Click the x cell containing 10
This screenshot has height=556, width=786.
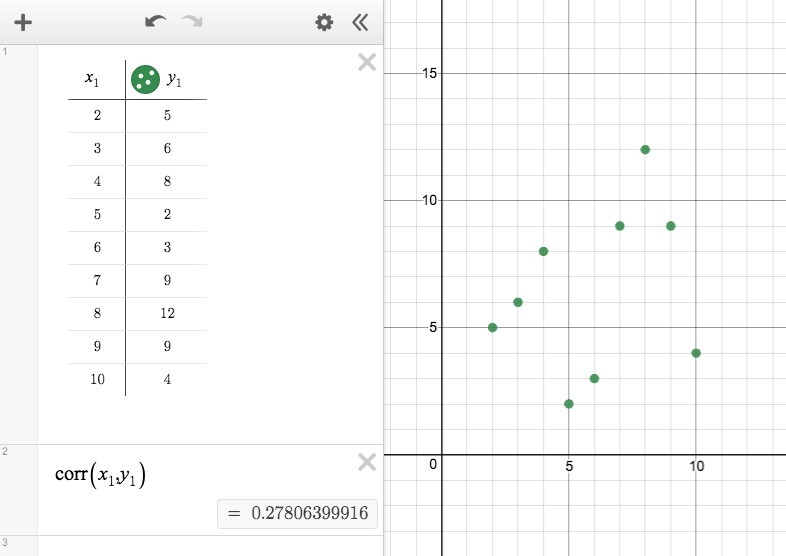click(x=97, y=379)
